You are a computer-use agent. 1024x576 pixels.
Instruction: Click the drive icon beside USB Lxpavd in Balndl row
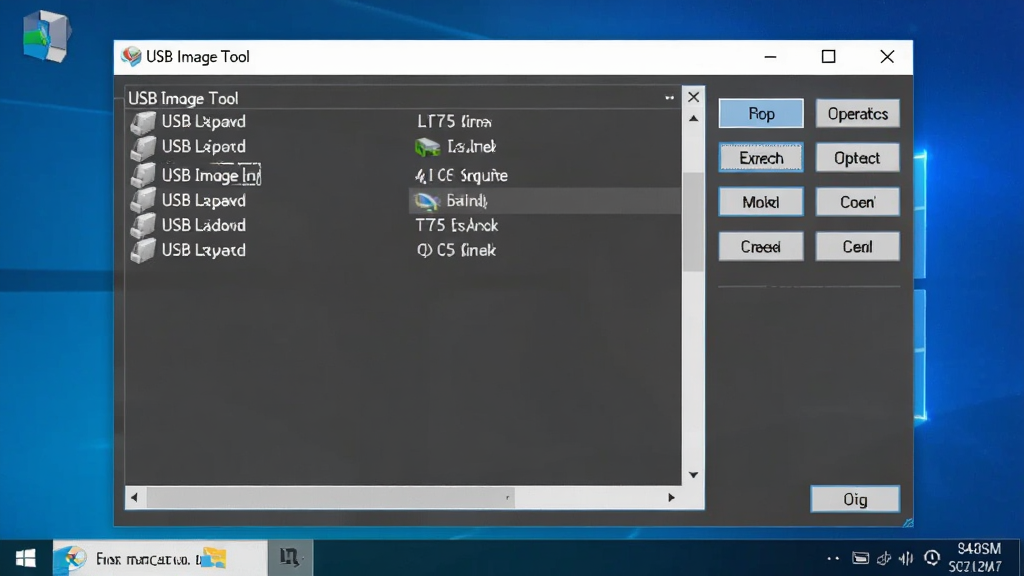[x=143, y=200]
